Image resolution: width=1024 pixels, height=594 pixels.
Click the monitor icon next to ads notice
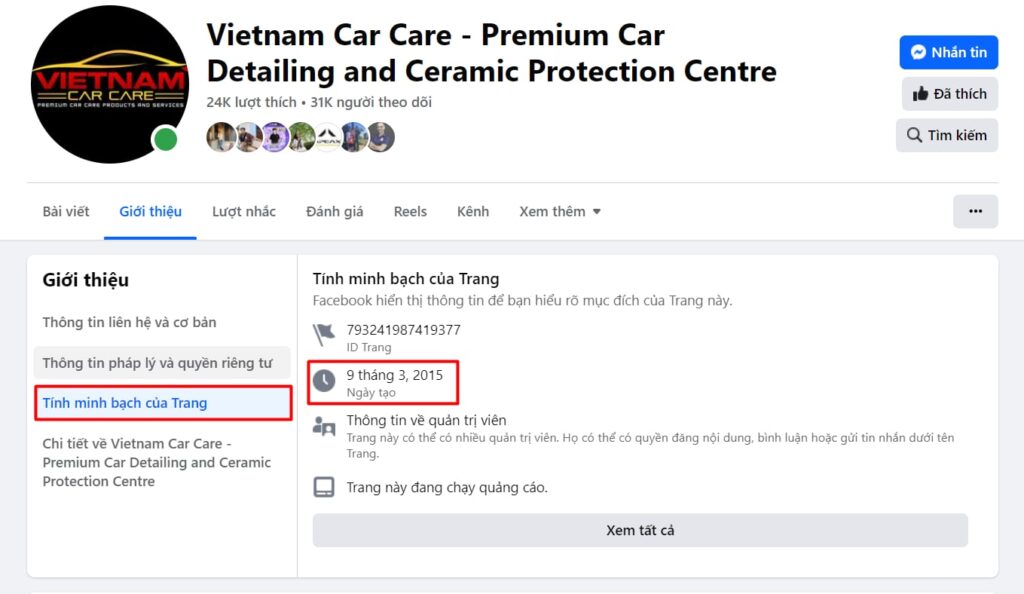point(324,487)
